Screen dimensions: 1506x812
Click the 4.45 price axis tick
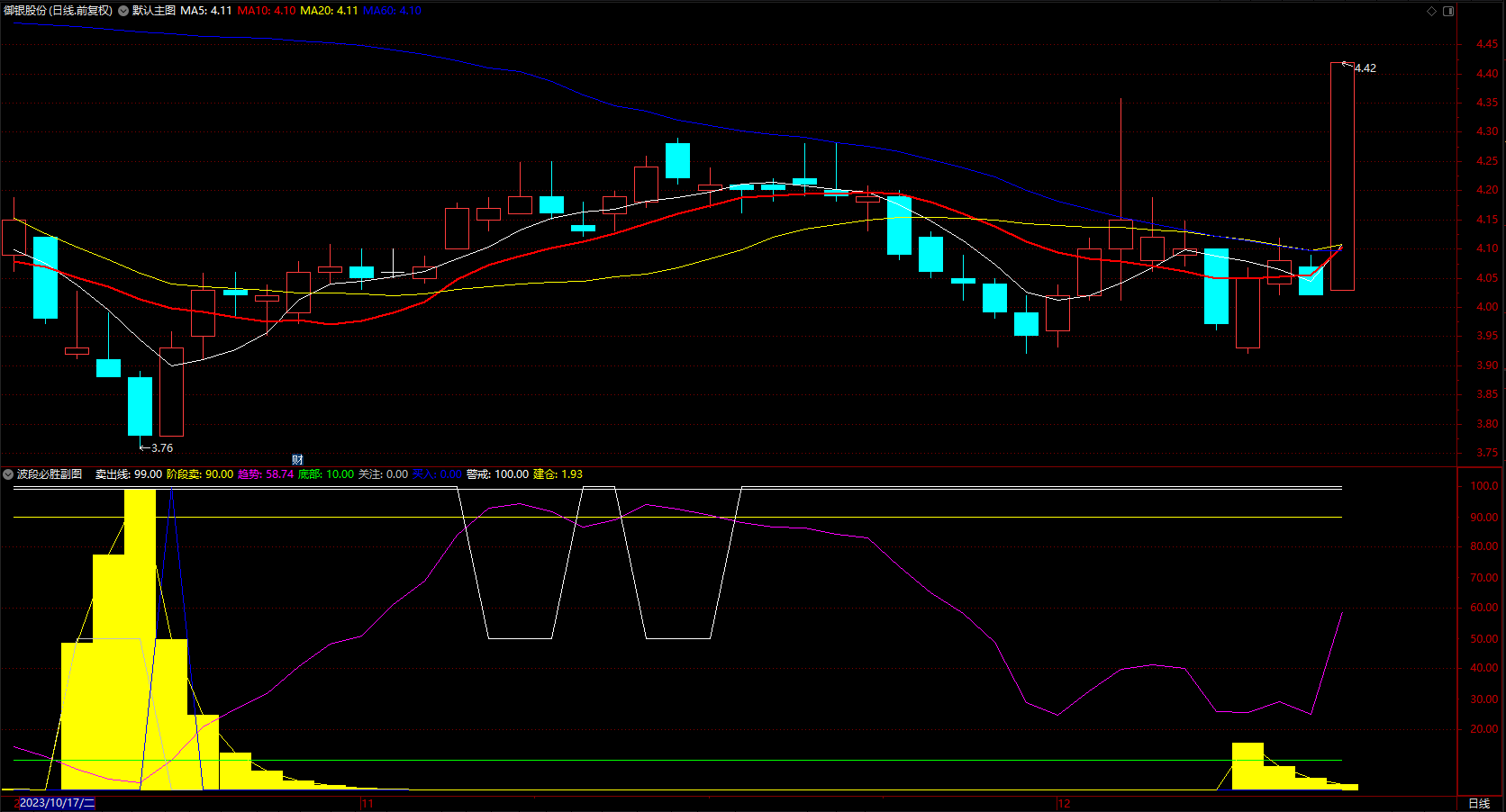click(1487, 44)
